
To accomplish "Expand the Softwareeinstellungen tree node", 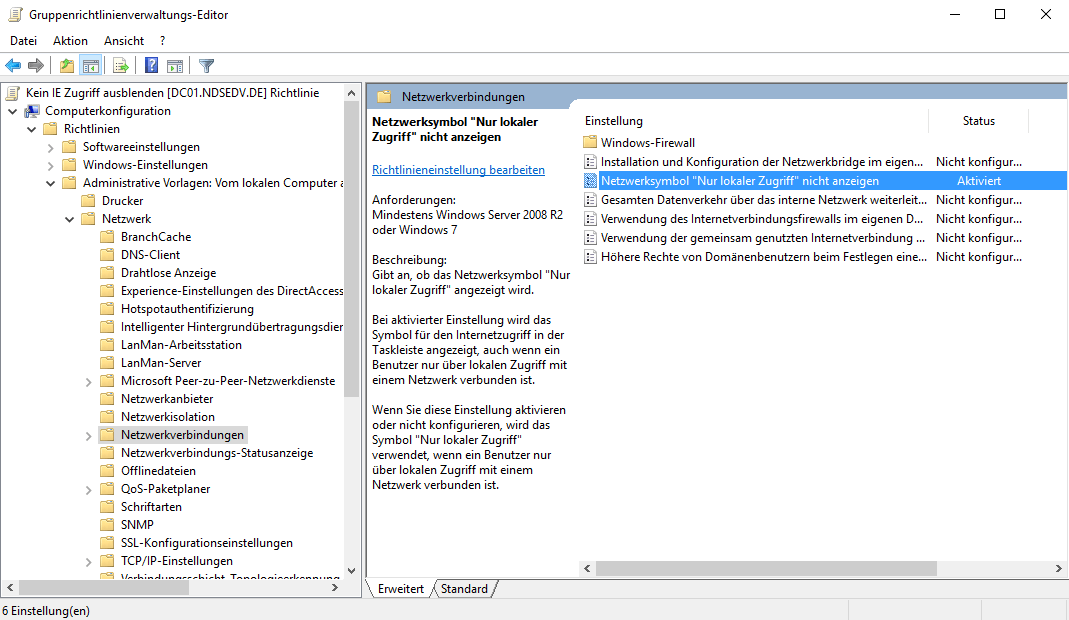I will click(x=51, y=147).
